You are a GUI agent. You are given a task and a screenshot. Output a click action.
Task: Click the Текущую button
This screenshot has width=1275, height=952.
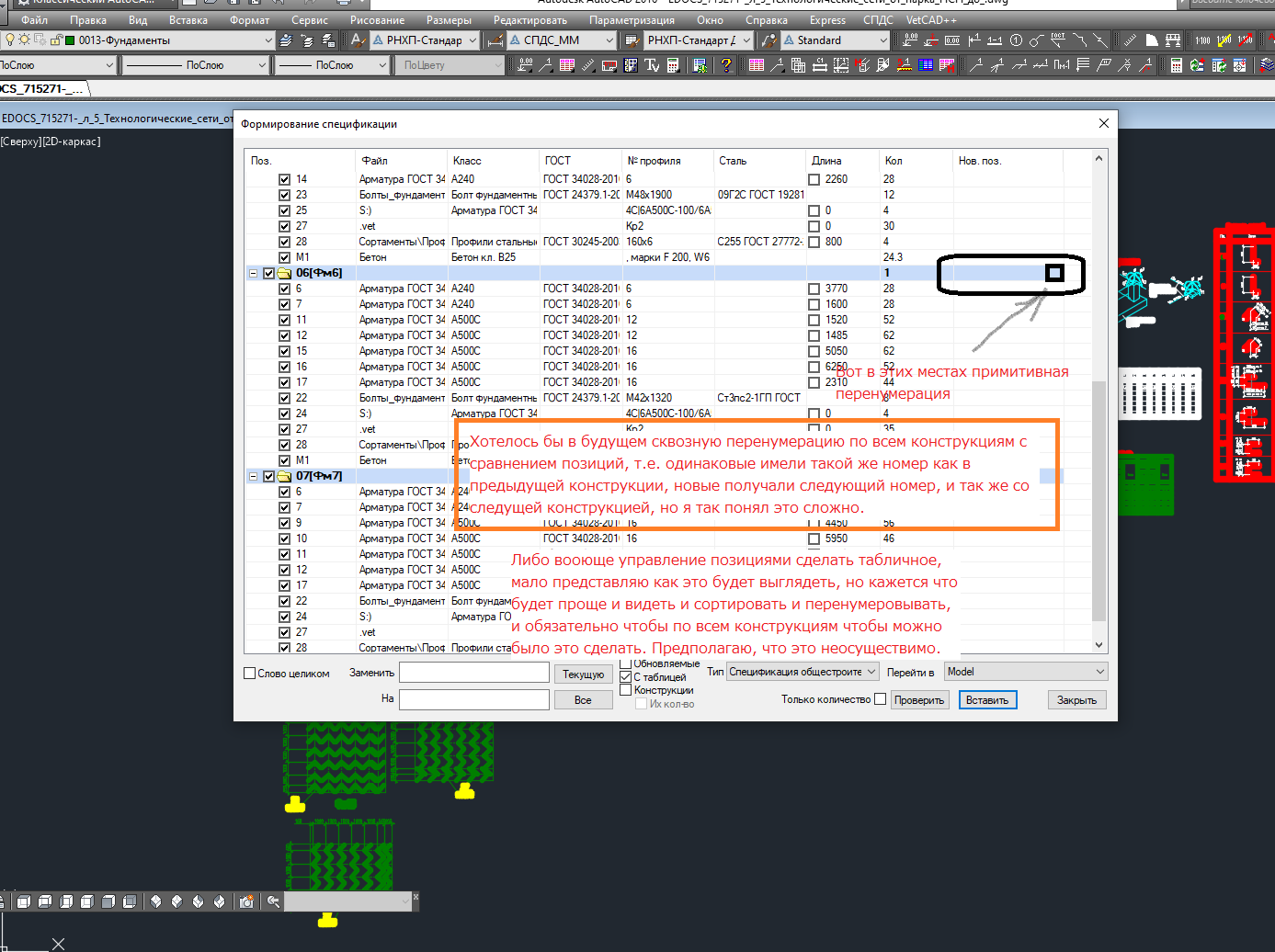[584, 674]
